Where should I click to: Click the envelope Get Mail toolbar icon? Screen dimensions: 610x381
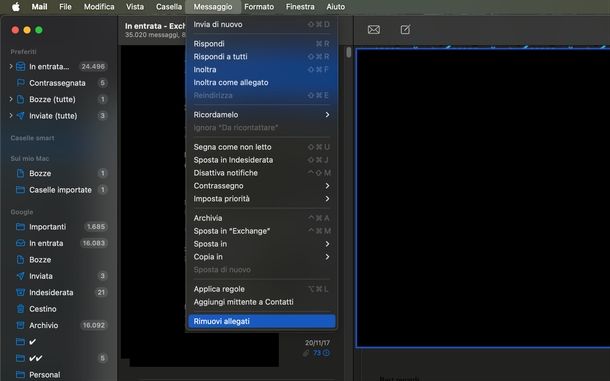coord(373,30)
